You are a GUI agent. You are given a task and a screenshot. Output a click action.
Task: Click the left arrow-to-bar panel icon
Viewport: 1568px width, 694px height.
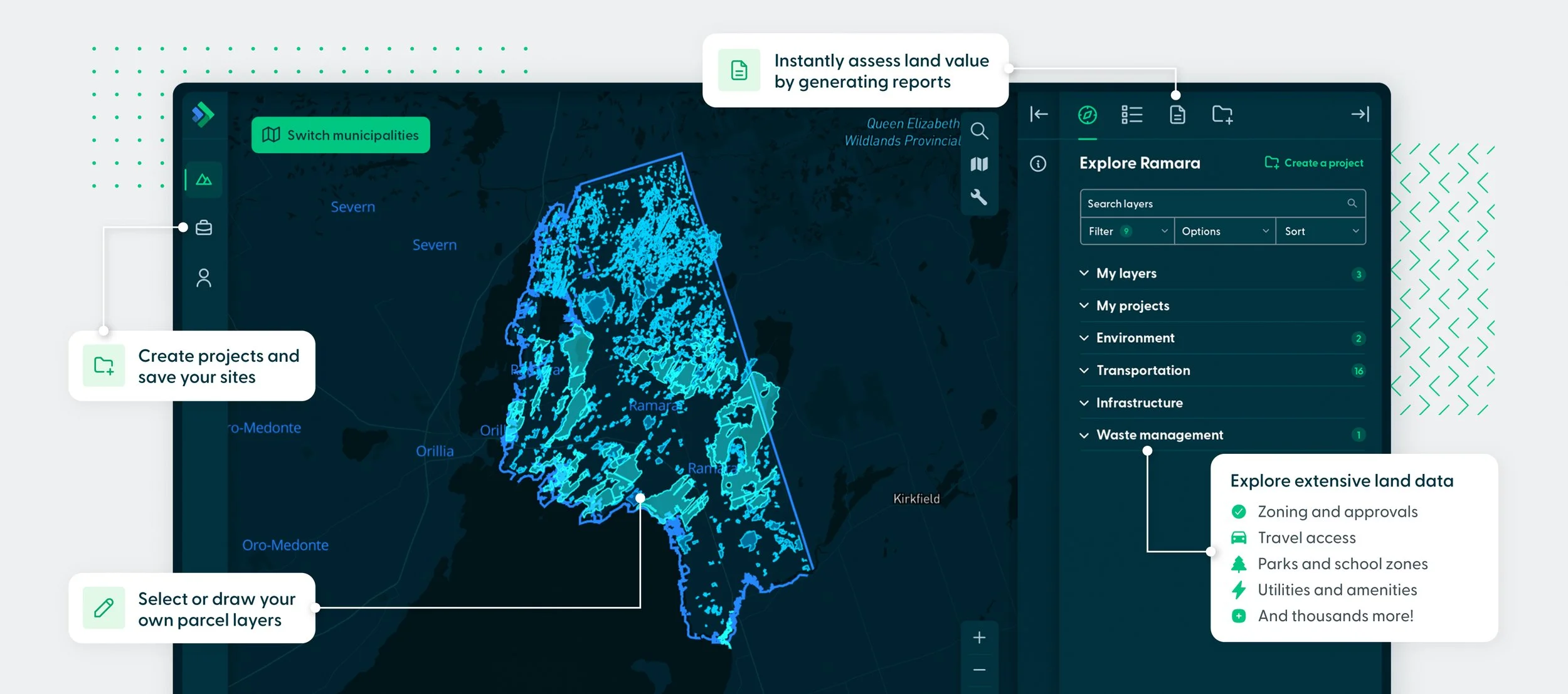coord(1039,114)
